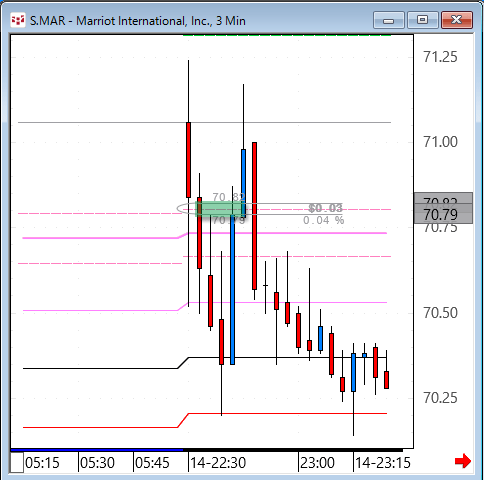This screenshot has width=484, height=480.
Task: Click the 0.04 % measurement value
Action: coord(324,220)
